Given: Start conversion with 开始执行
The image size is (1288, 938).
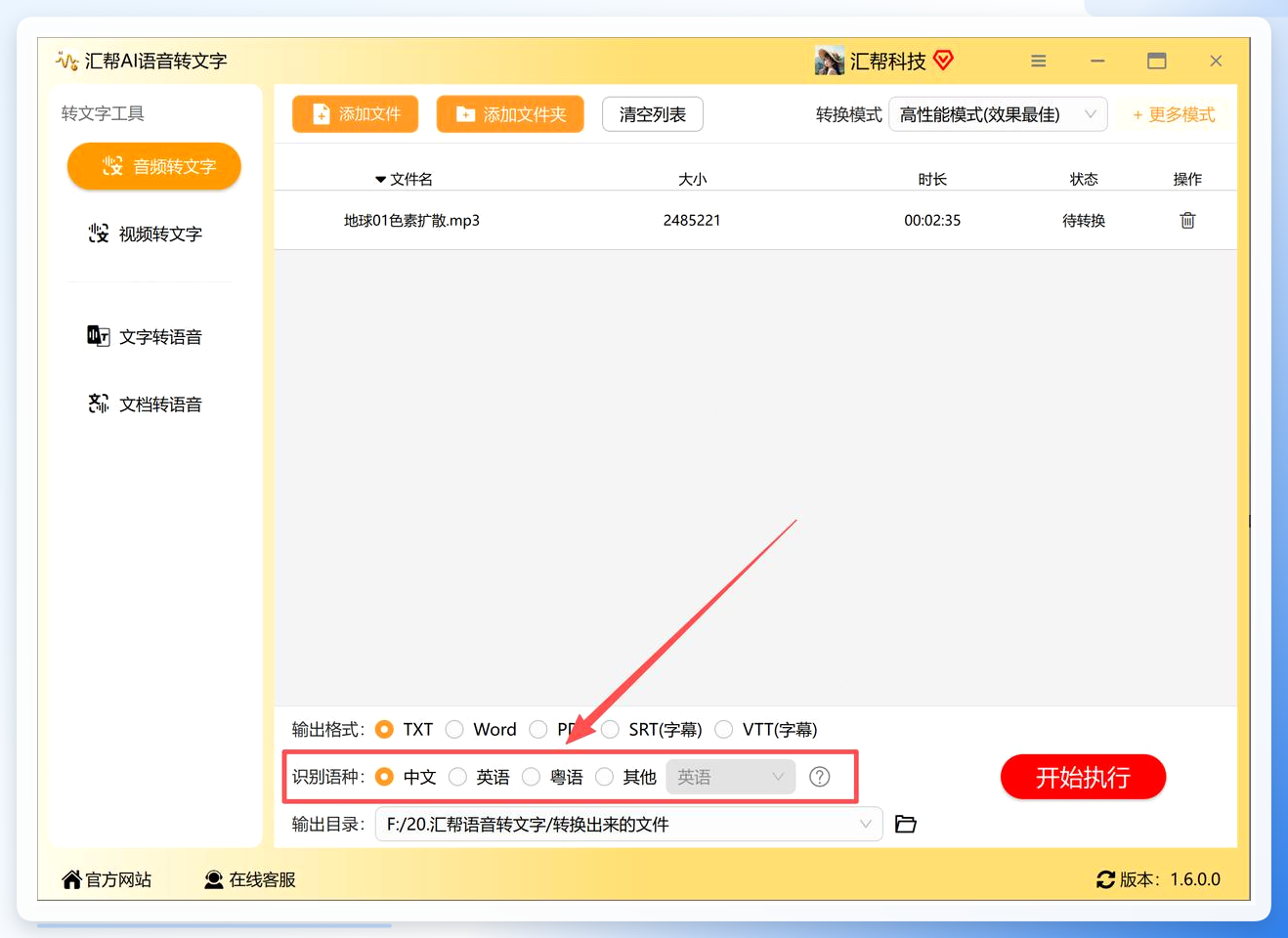Looking at the screenshot, I should coord(1083,777).
